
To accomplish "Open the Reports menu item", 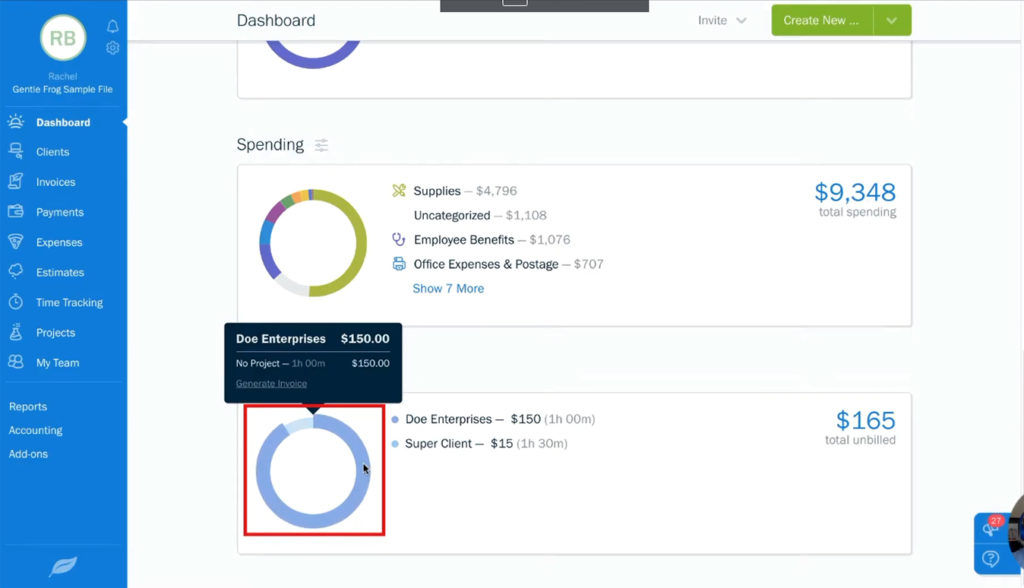I will [30, 407].
